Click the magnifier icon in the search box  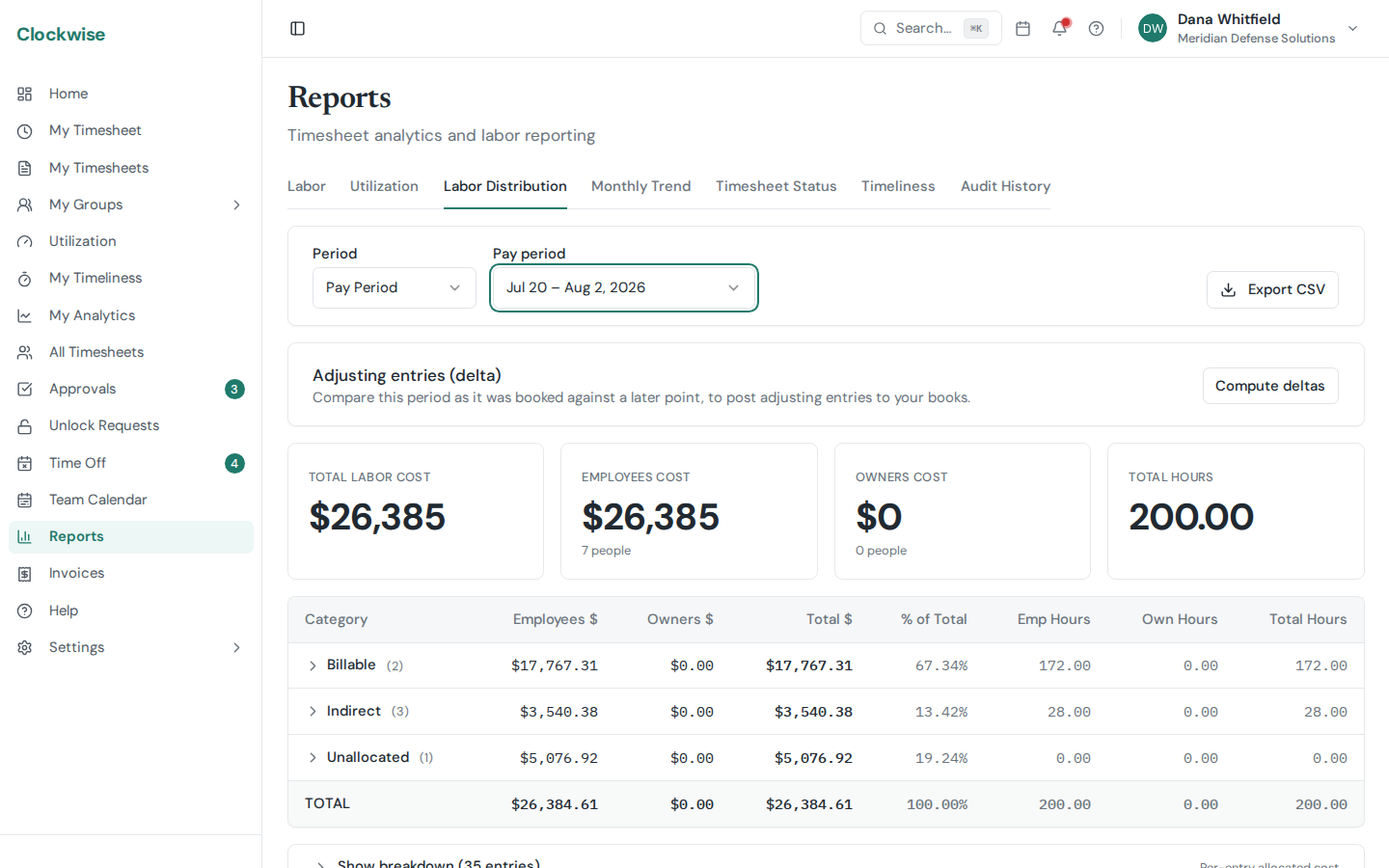tap(880, 29)
